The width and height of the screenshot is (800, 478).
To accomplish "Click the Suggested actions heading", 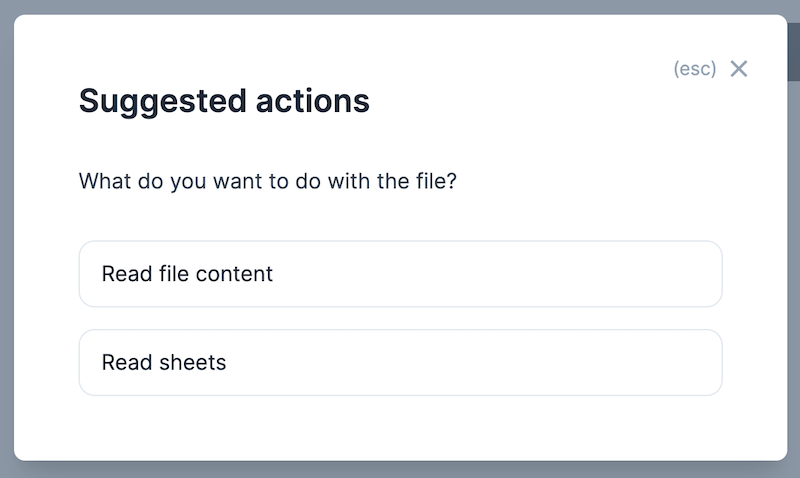I will click(224, 101).
